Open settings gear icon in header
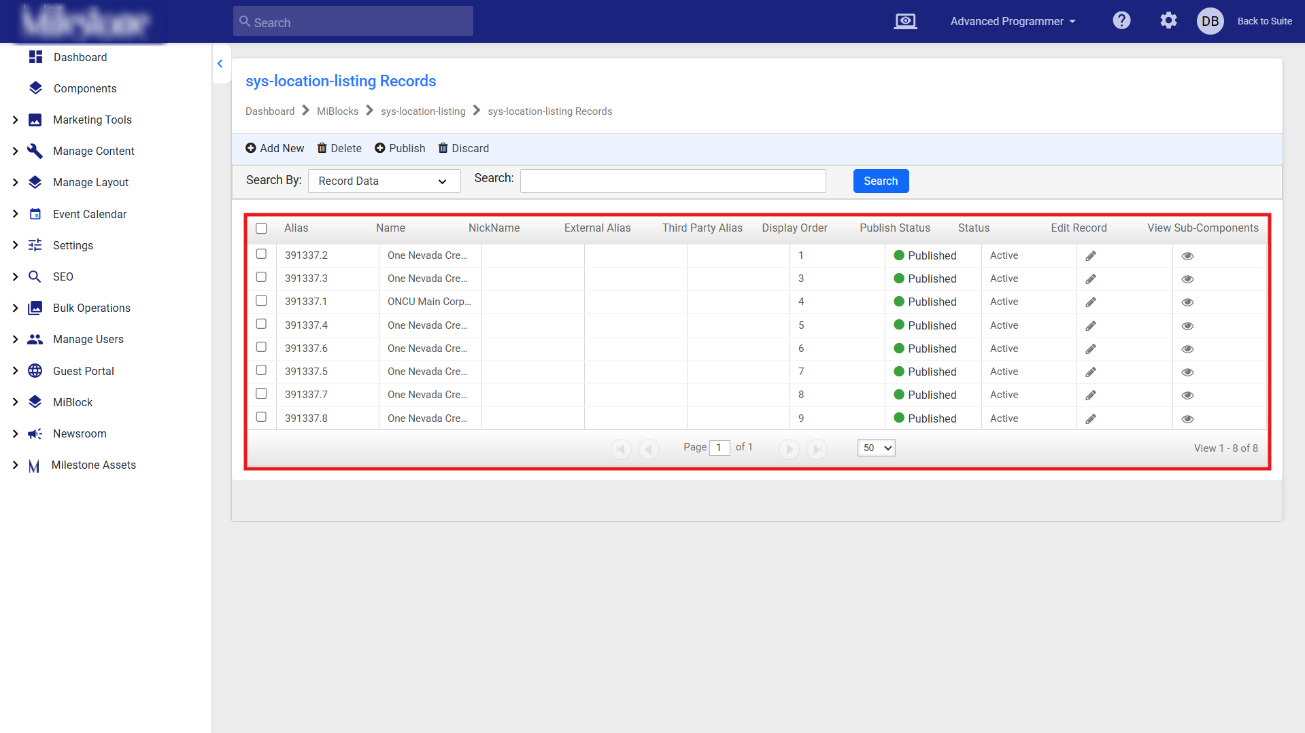This screenshot has width=1305, height=733. coord(1168,21)
